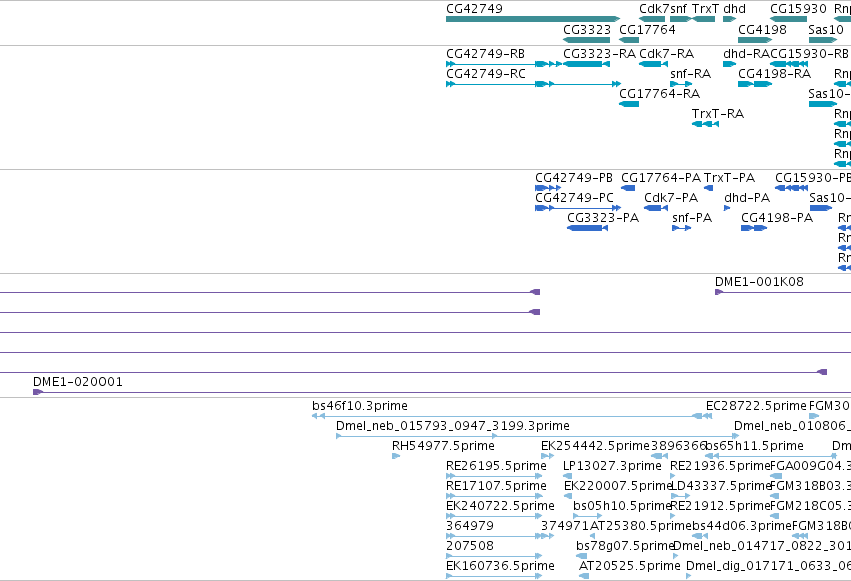Select EST EK240722.5prime
851x581 pixels.
point(494,516)
